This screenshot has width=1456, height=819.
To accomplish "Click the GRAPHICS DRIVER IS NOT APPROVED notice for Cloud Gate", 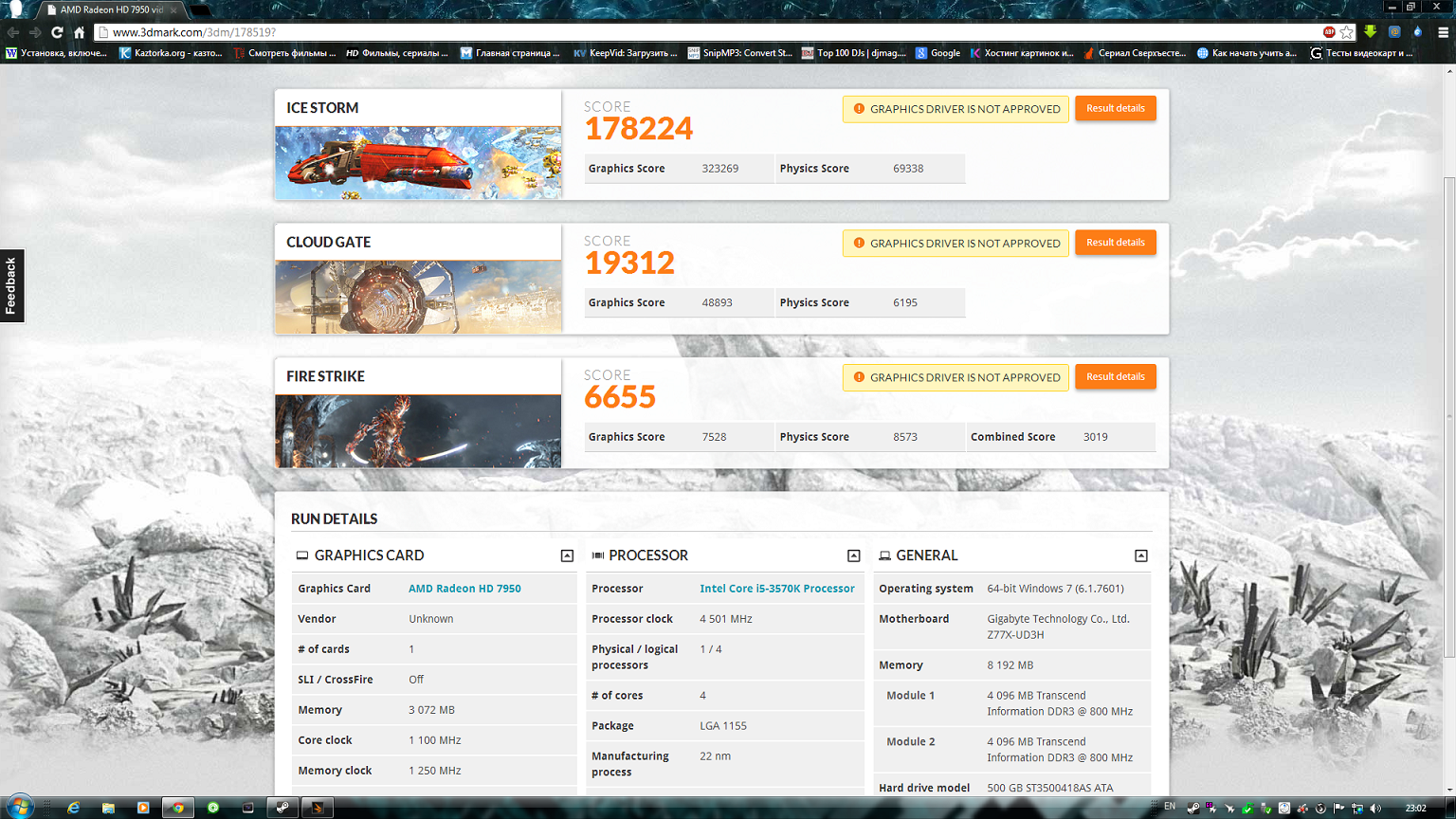I will tap(955, 244).
